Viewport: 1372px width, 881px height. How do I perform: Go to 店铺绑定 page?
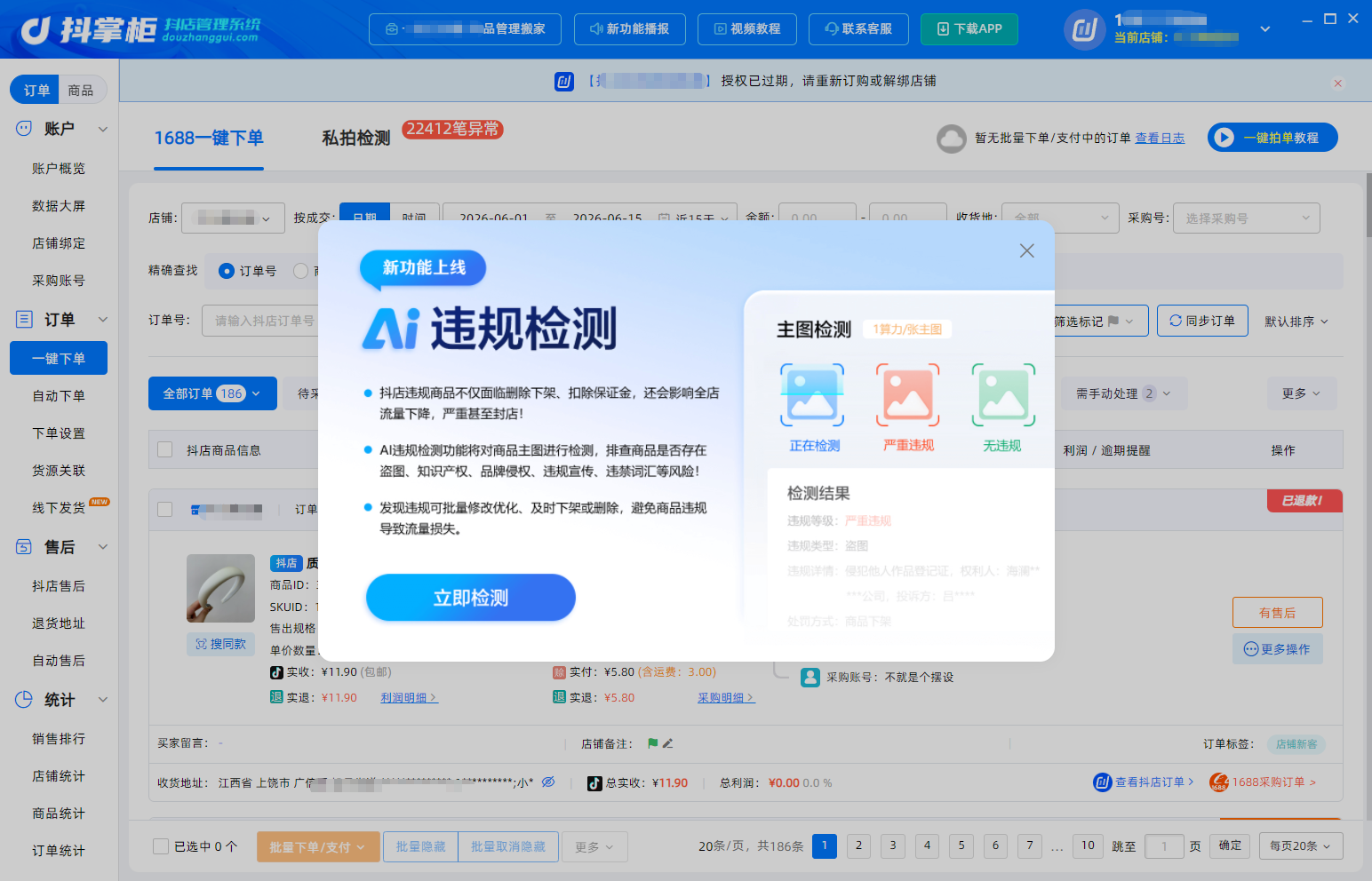tap(59, 243)
